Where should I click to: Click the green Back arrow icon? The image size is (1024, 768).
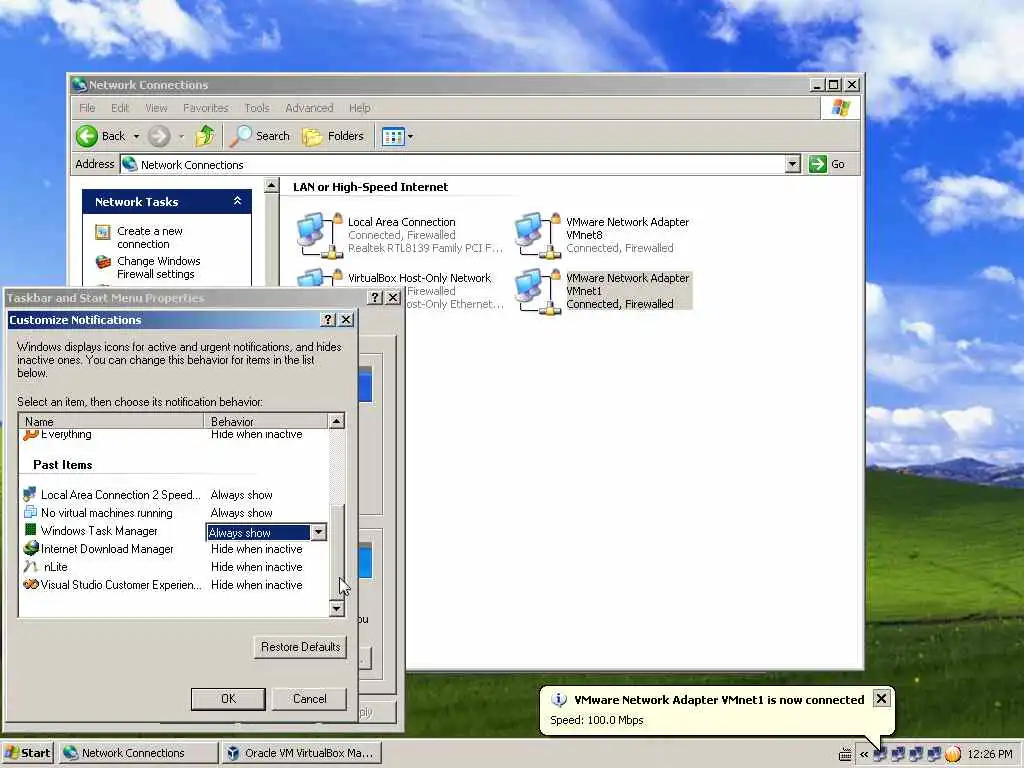pyautogui.click(x=87, y=136)
